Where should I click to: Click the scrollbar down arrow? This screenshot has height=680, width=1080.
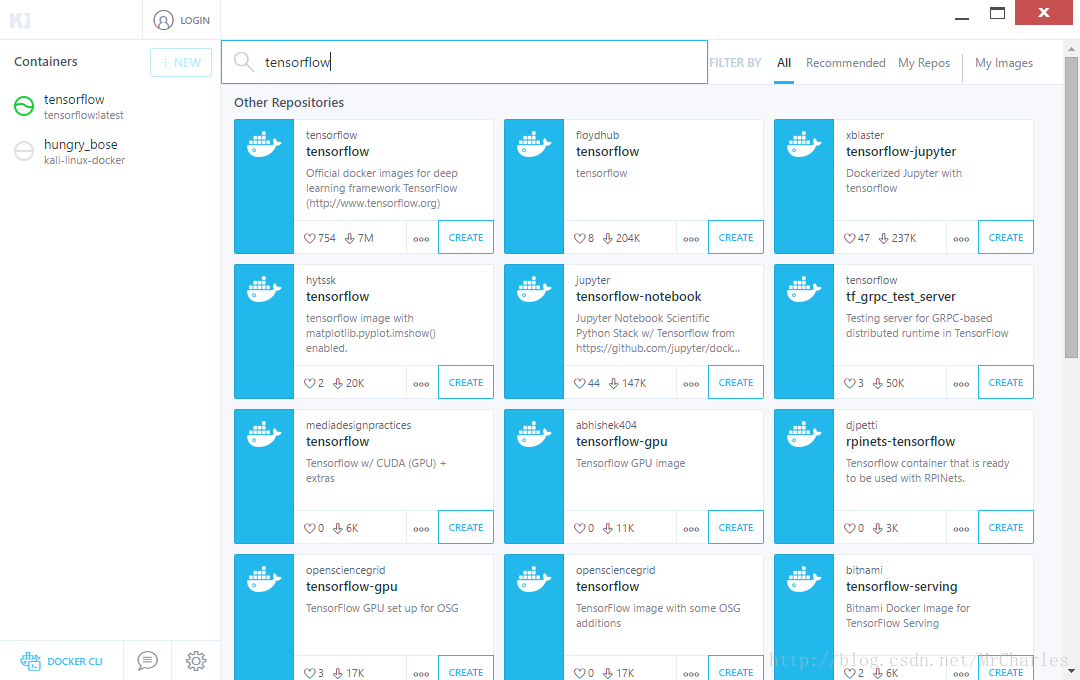[1071, 670]
